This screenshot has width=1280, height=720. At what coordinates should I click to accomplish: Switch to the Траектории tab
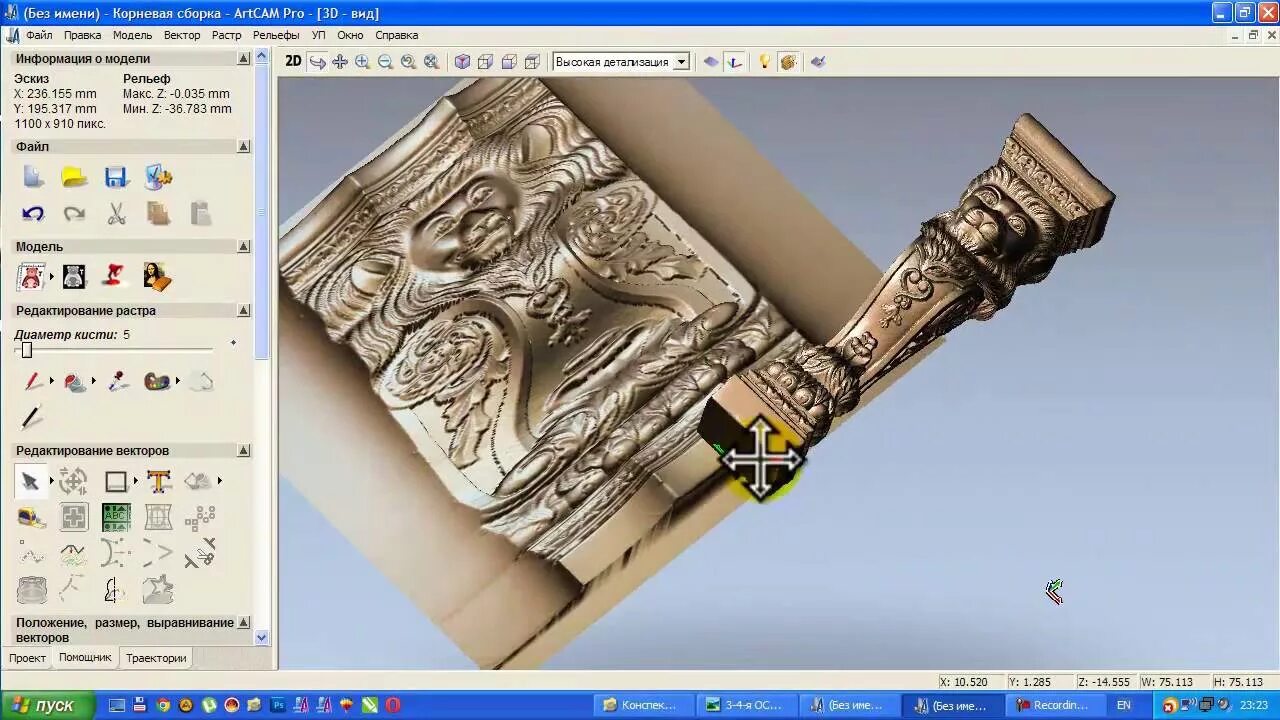click(156, 658)
